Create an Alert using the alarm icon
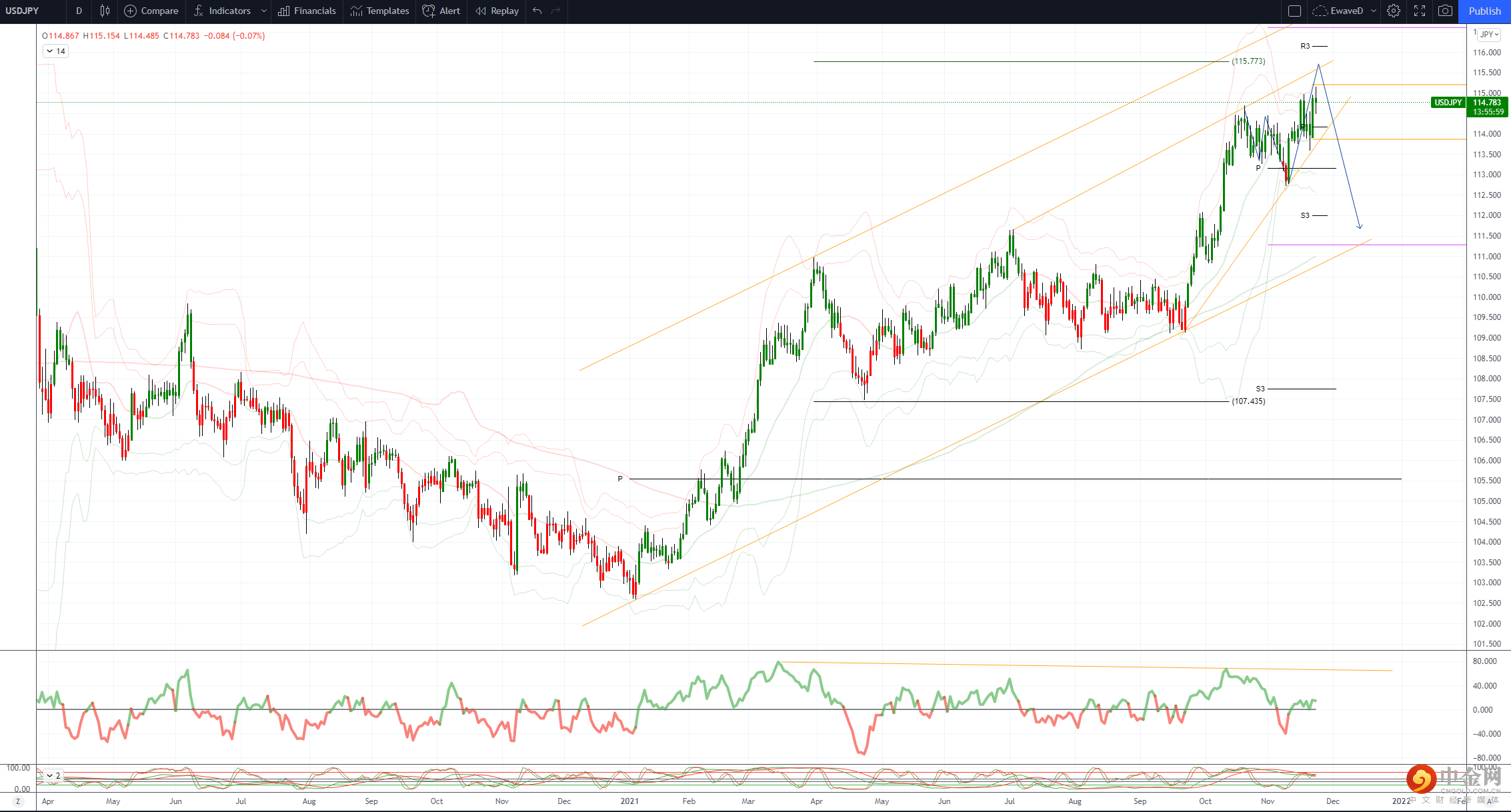This screenshot has height=812, width=1511. click(441, 11)
